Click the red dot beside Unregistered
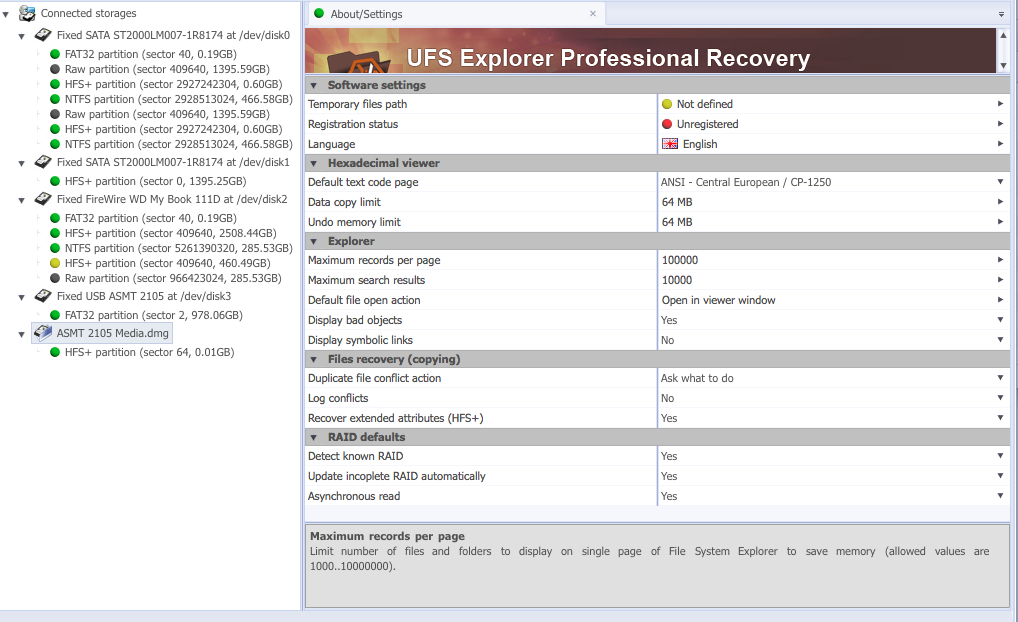This screenshot has width=1018, height=622. [x=667, y=124]
